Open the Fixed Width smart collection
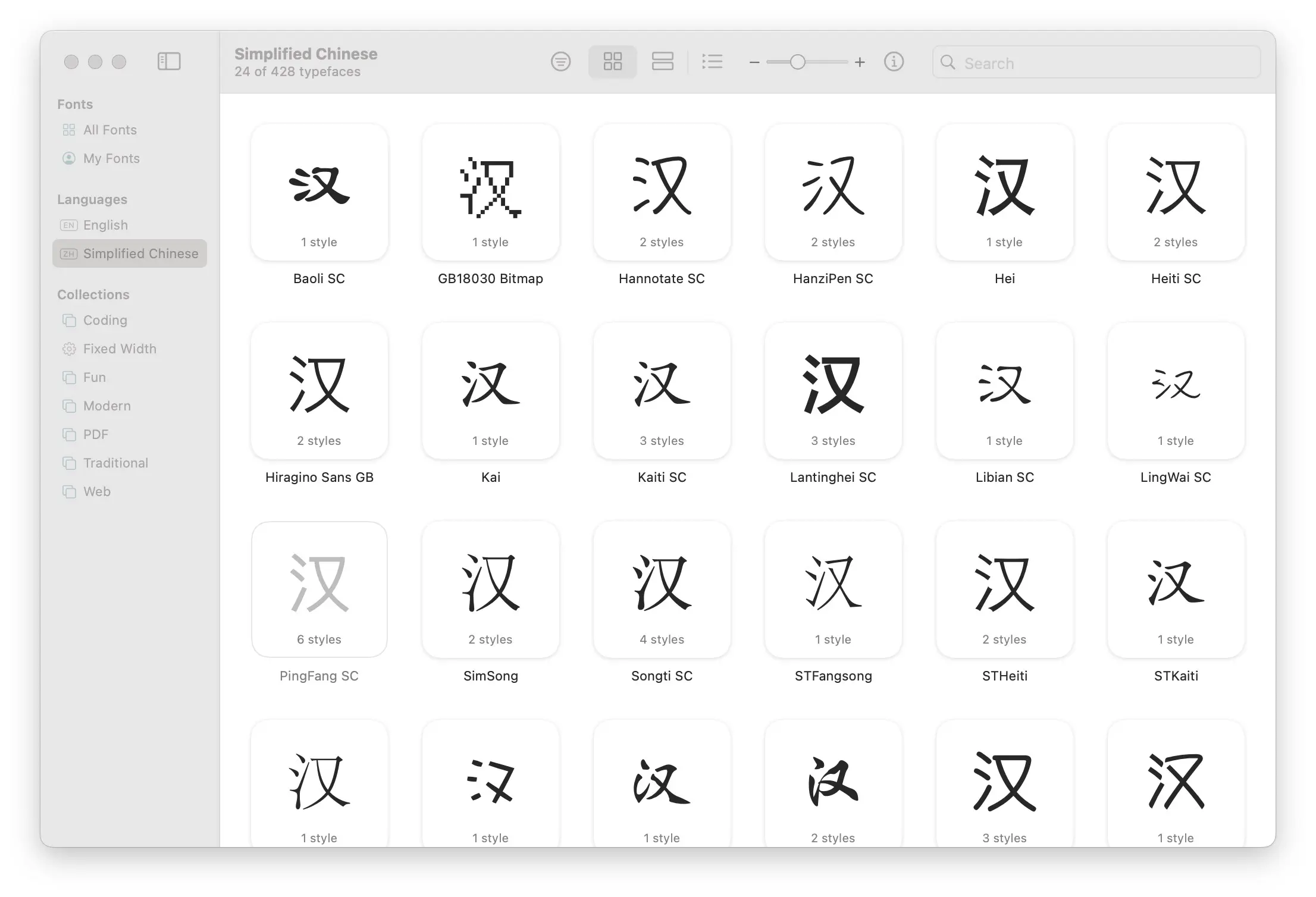1316x897 pixels. (130, 349)
